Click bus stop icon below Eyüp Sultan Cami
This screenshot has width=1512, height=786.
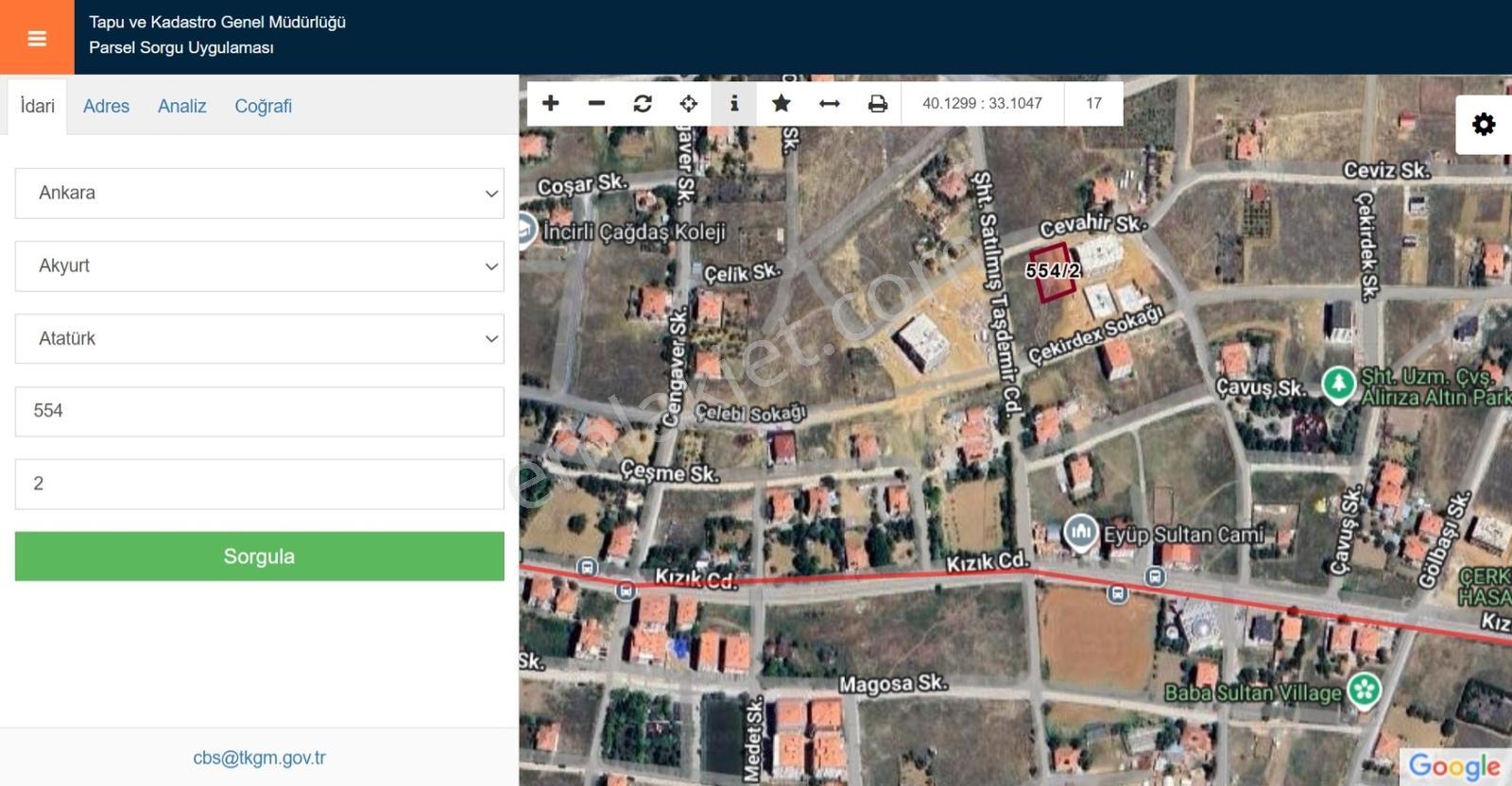pyautogui.click(x=1118, y=593)
